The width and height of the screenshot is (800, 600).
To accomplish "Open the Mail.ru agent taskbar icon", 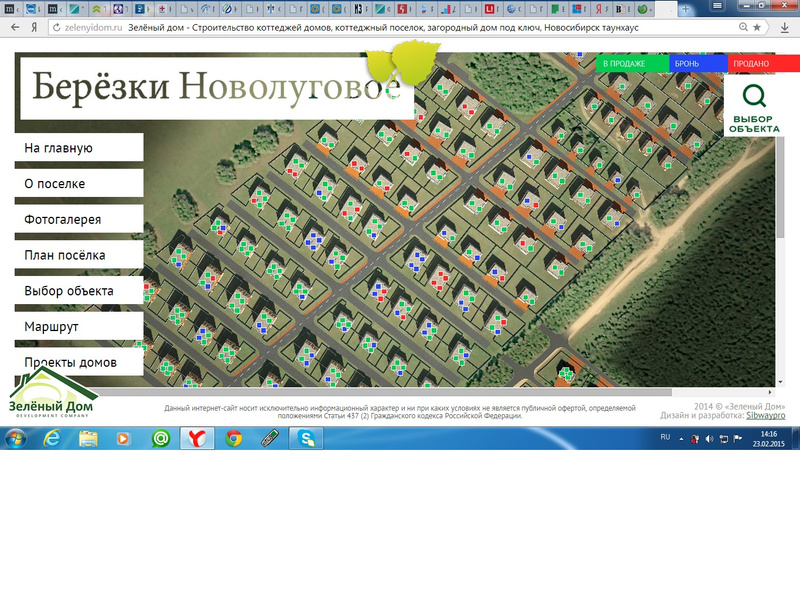I will tap(160, 438).
